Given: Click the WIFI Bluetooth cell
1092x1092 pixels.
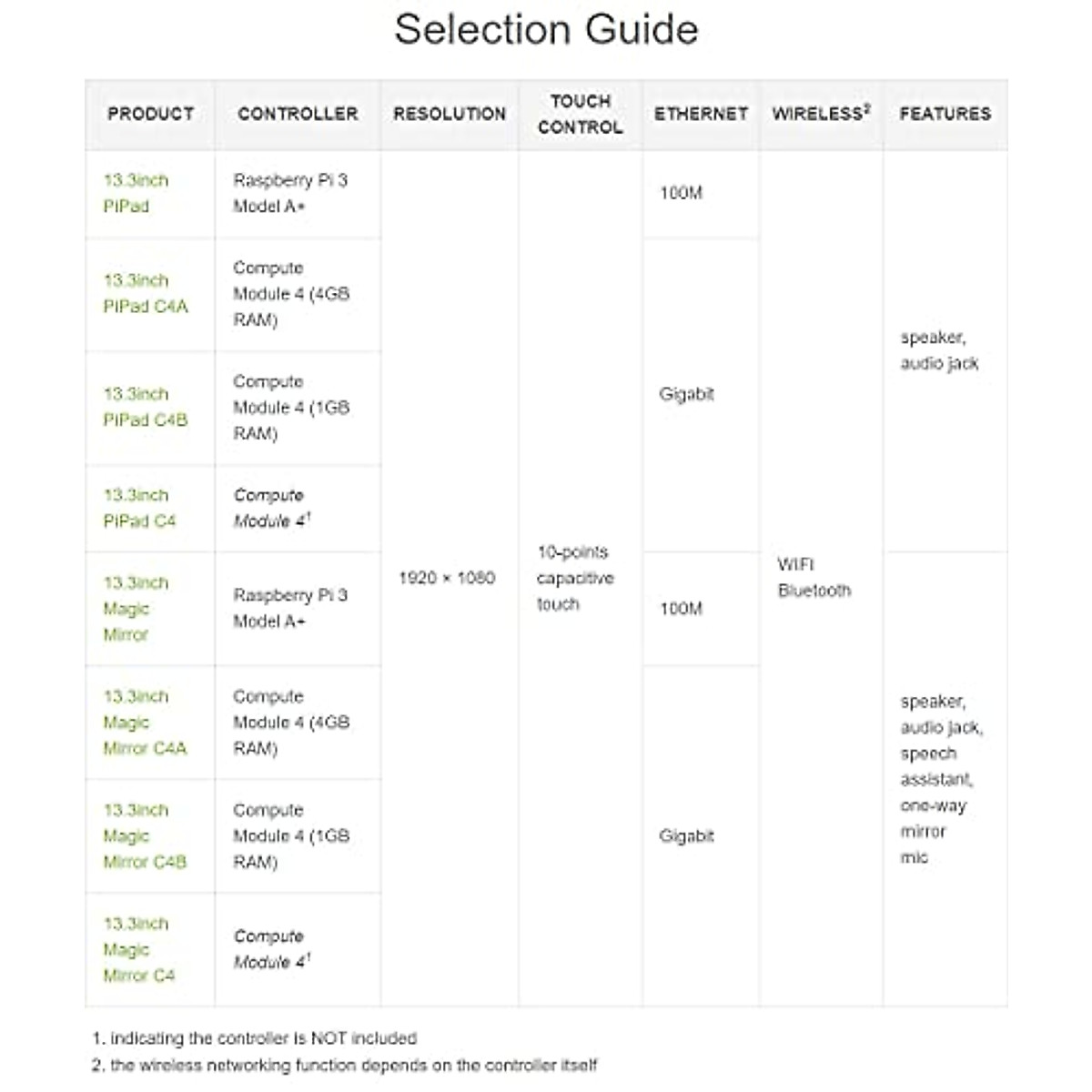Looking at the screenshot, I should (814, 578).
